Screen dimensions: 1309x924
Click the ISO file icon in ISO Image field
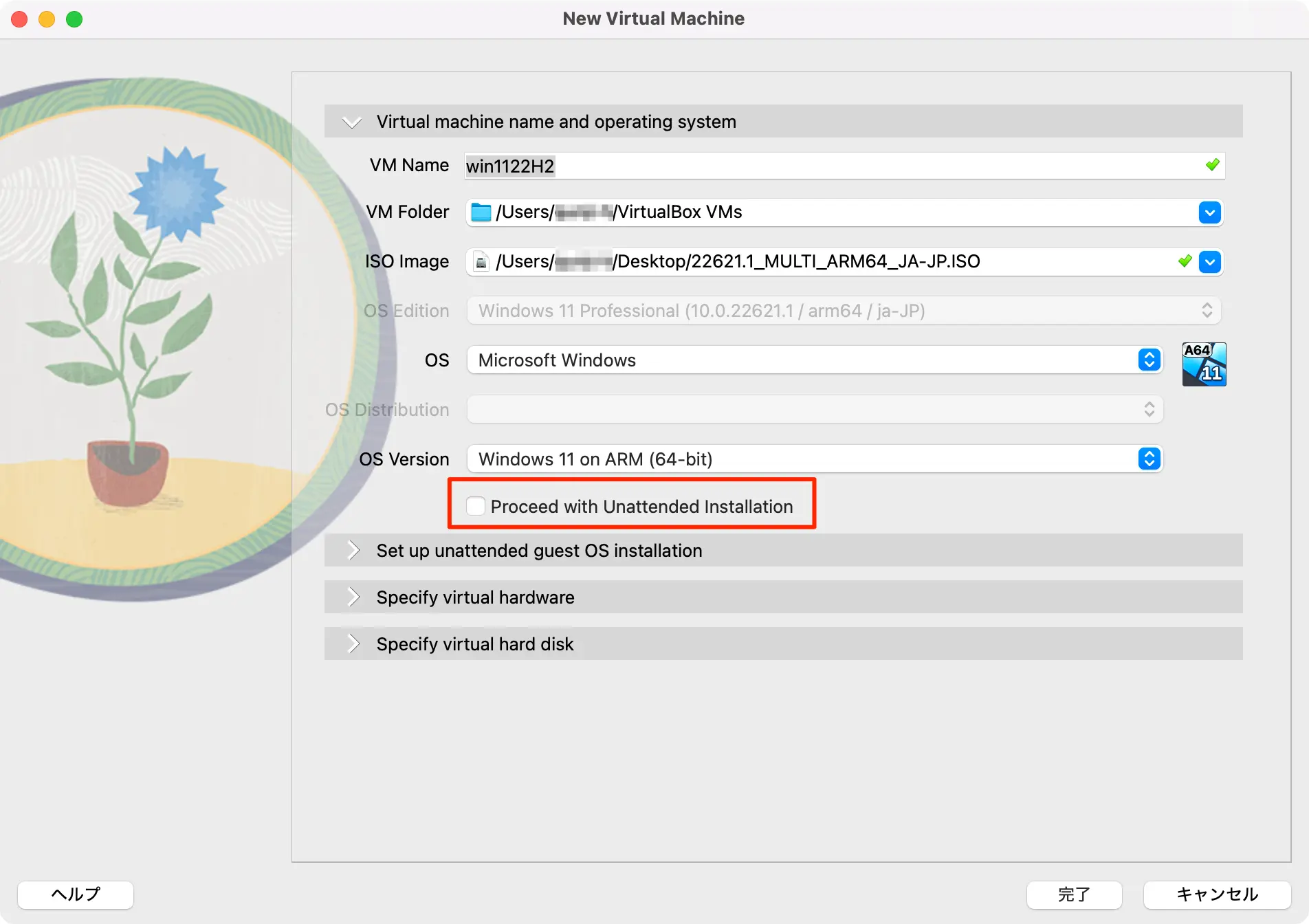pyautogui.click(x=481, y=262)
